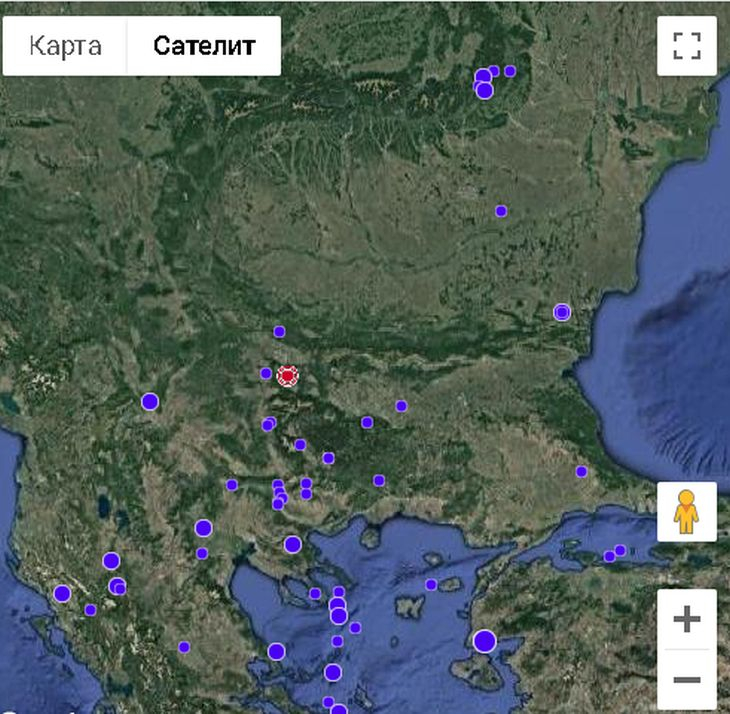Switch to the Карта map view
Screen dimensions: 730x714
pyautogui.click(x=65, y=46)
